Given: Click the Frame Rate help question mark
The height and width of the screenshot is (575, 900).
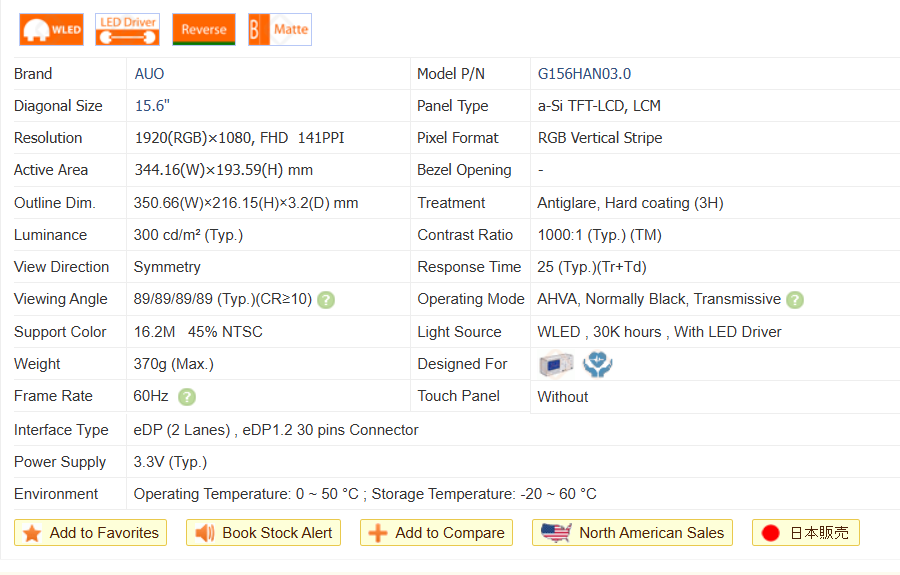Looking at the screenshot, I should pyautogui.click(x=187, y=397).
